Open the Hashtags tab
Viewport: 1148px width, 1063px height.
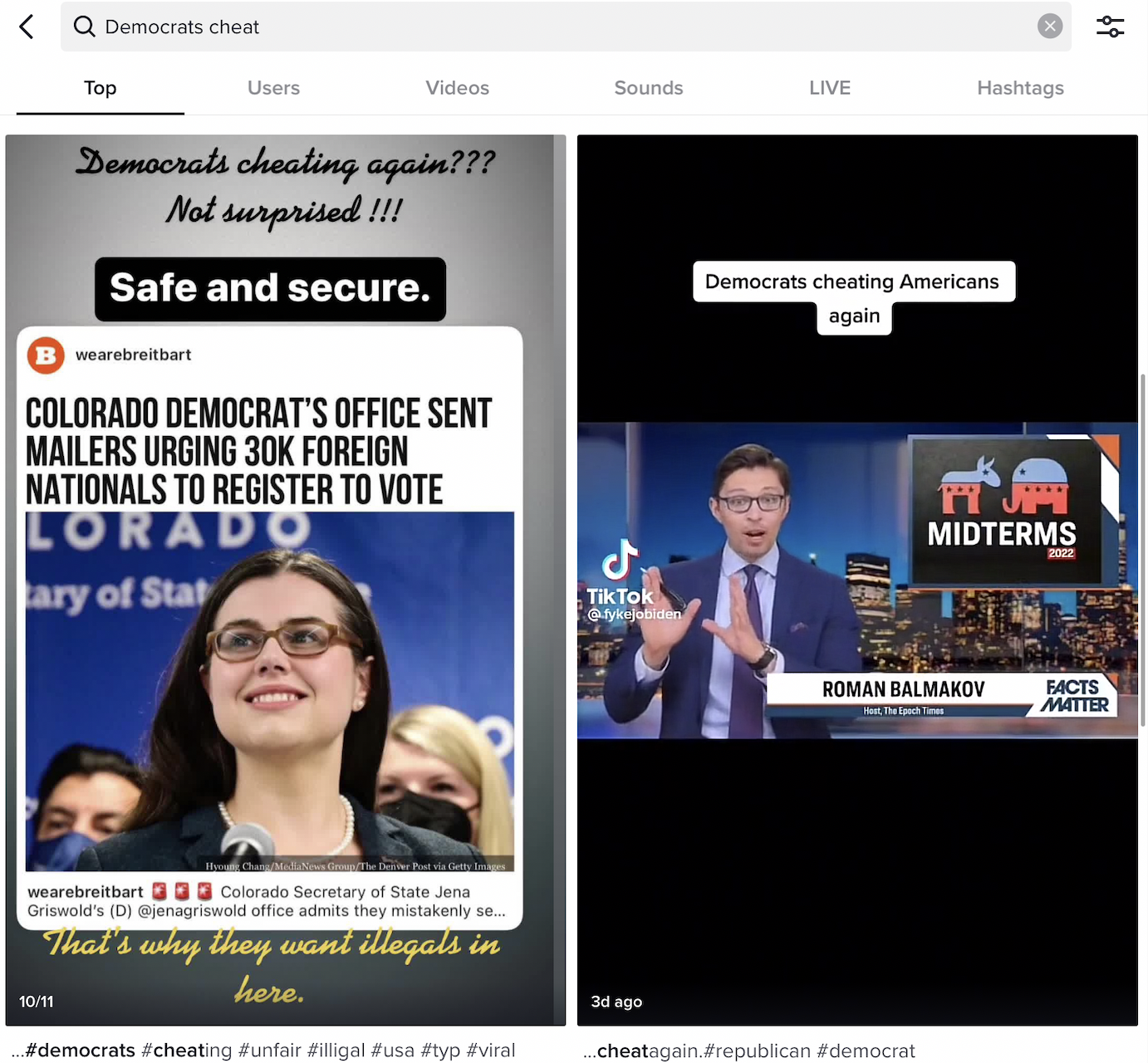(1020, 88)
